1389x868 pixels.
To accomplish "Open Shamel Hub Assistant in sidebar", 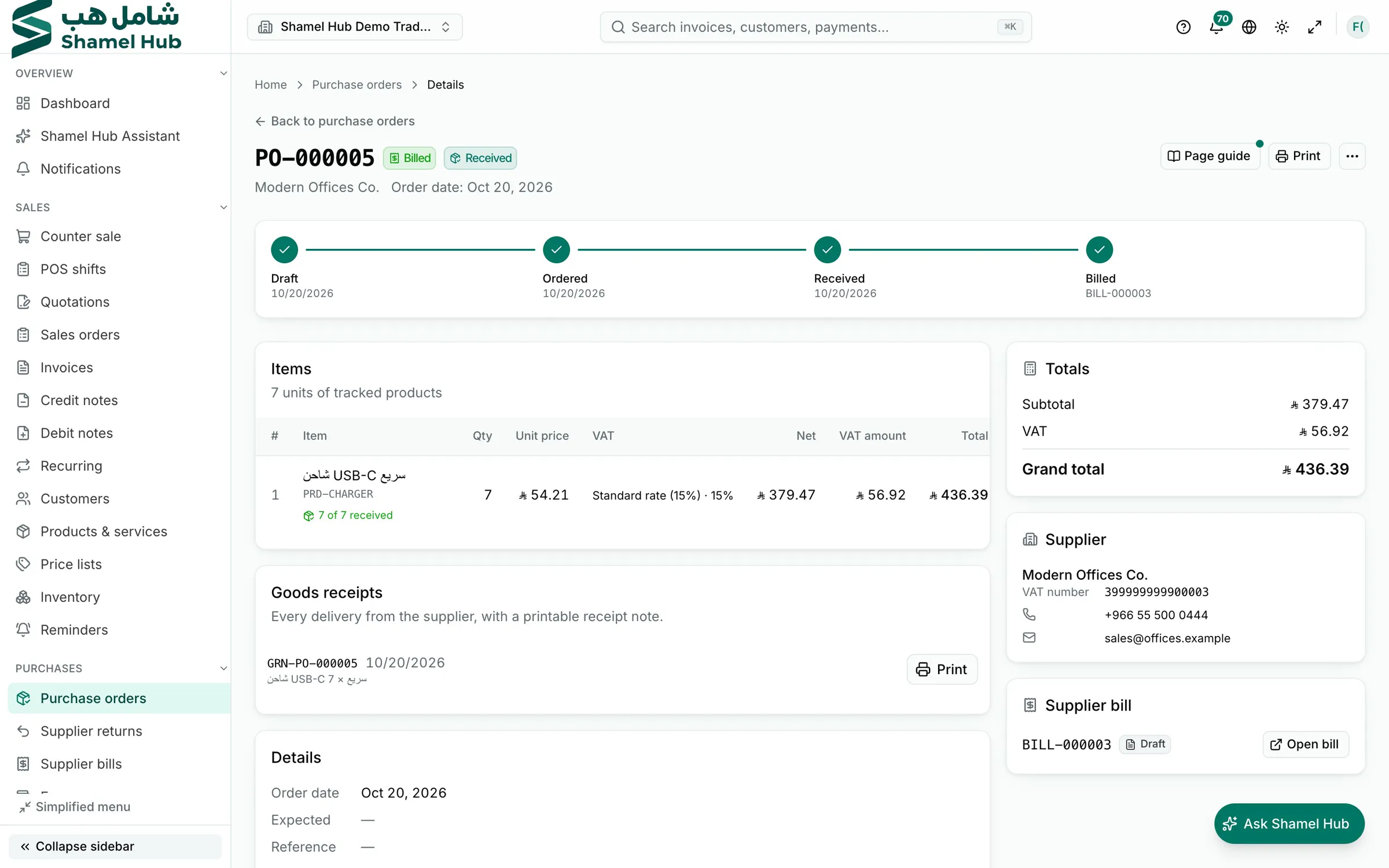I will (x=119, y=136).
